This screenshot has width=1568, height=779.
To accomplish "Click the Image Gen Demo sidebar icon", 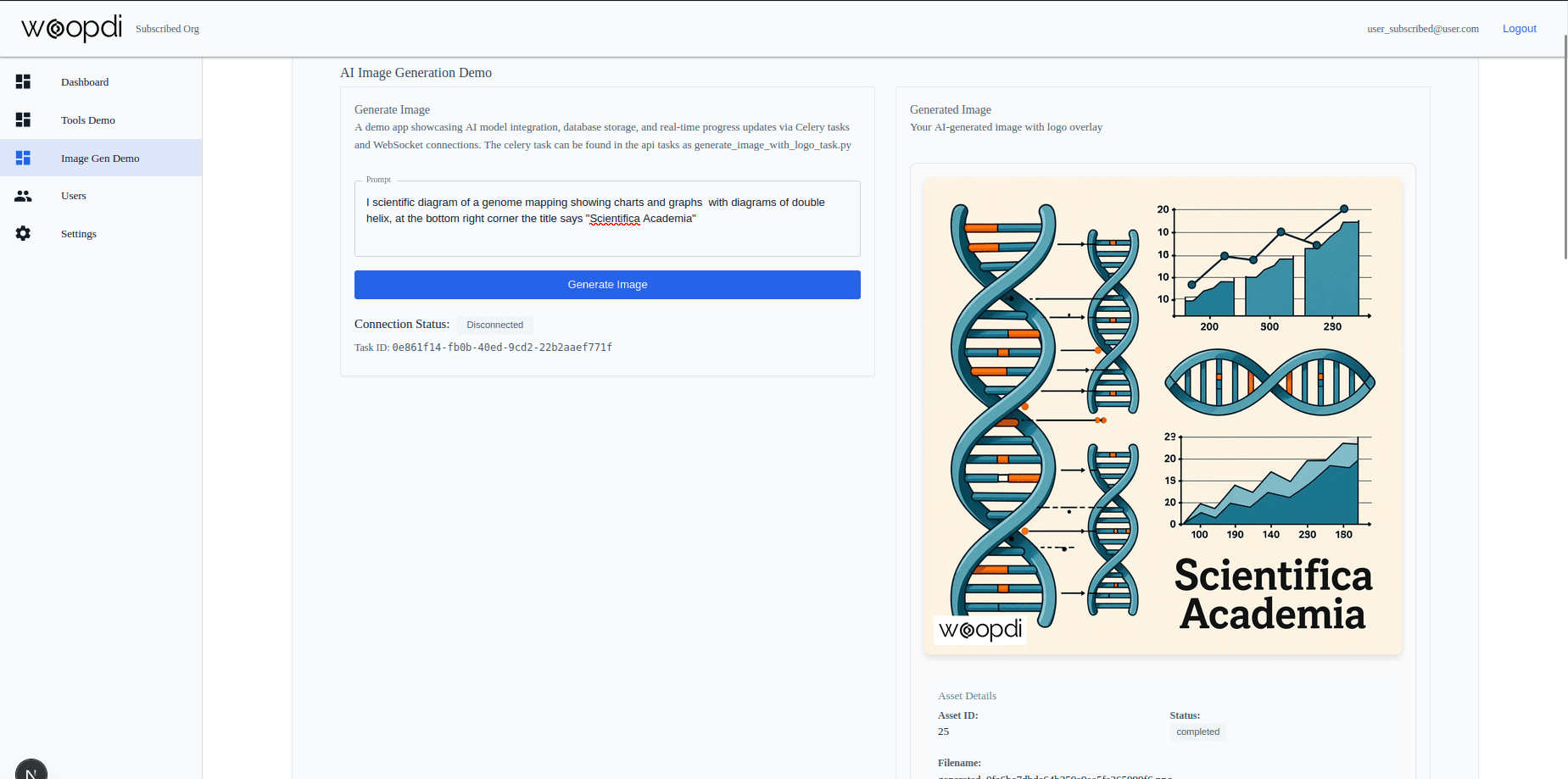I will [x=23, y=158].
